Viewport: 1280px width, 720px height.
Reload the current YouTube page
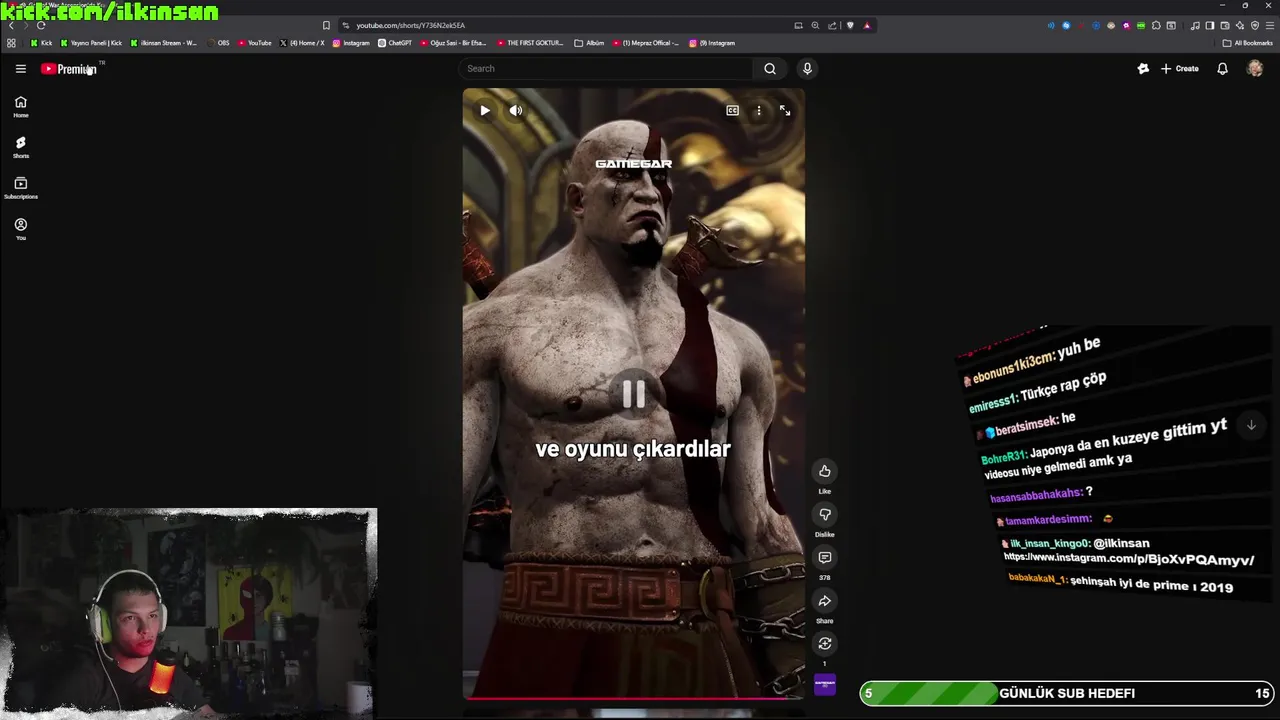click(x=40, y=25)
